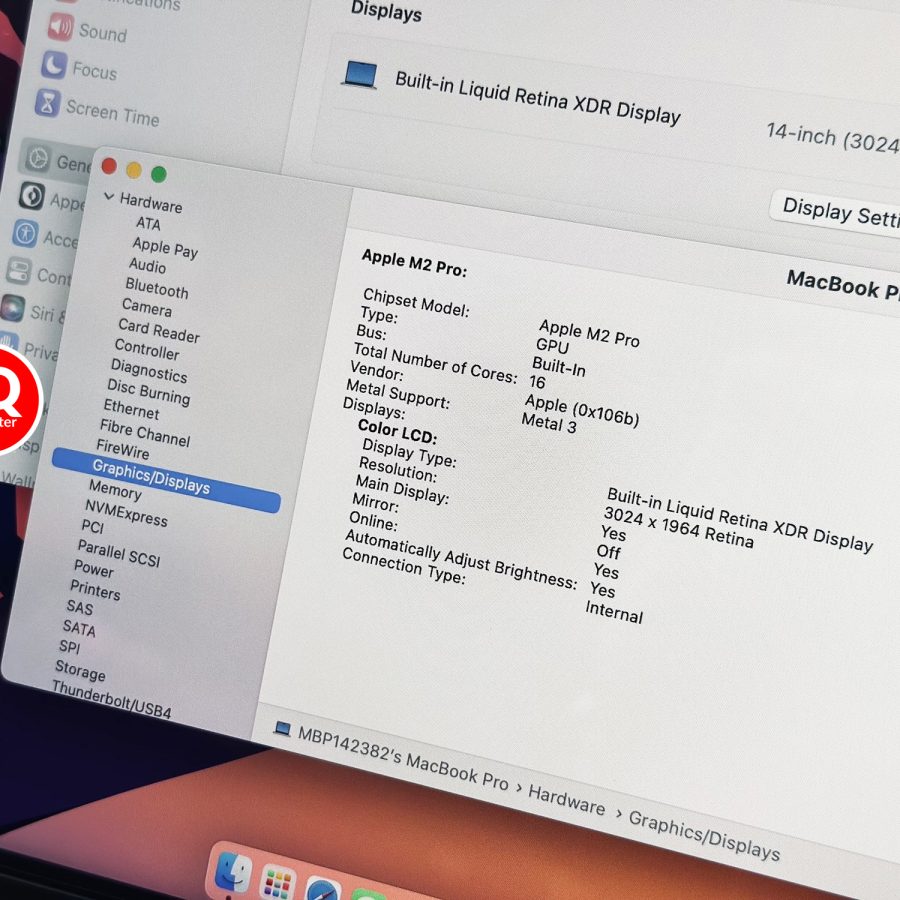The image size is (900, 900).
Task: Select SATA in the Hardware list
Action: pyautogui.click(x=79, y=628)
